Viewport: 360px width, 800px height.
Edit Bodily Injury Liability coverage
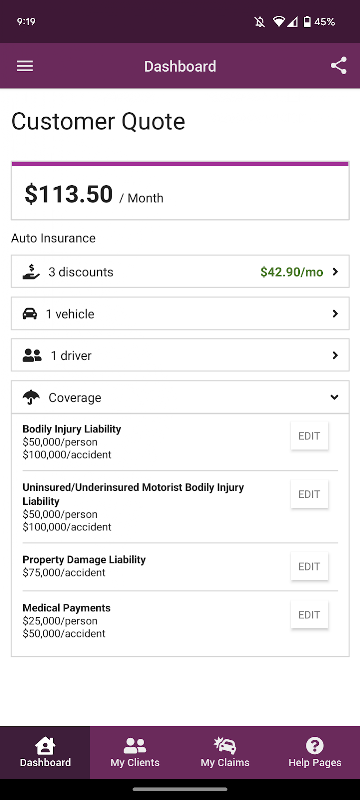309,436
